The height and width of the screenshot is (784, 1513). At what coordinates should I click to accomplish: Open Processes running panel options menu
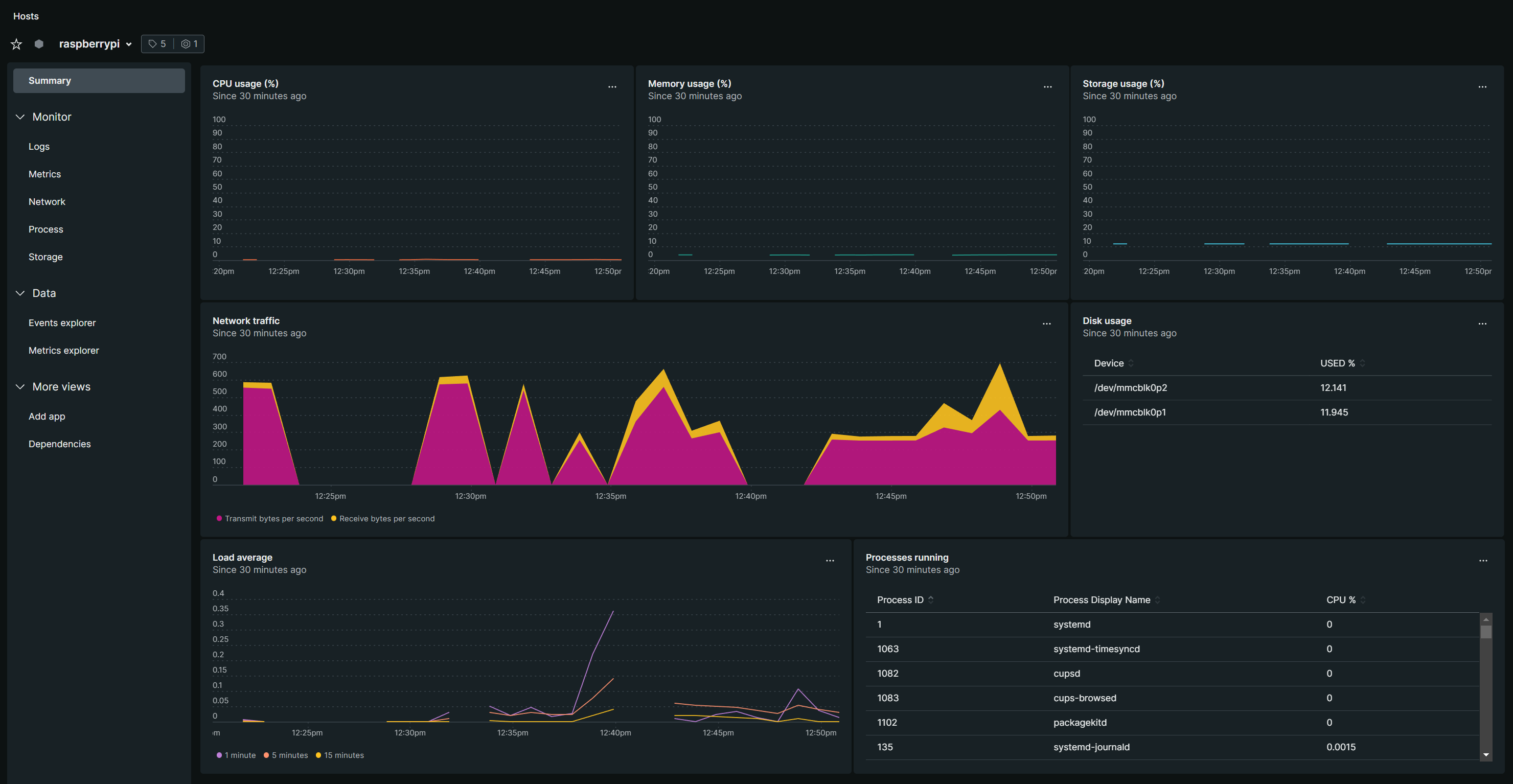coord(1482,561)
